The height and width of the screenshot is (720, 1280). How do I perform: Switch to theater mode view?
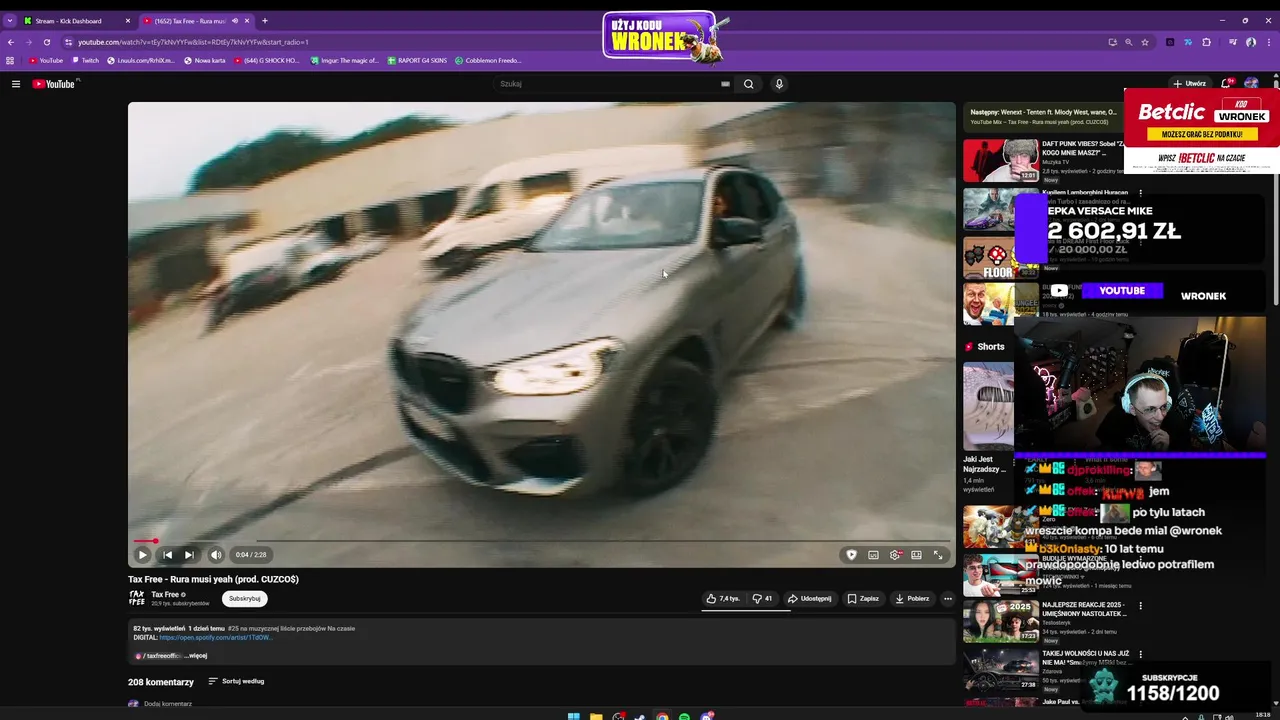click(x=916, y=555)
